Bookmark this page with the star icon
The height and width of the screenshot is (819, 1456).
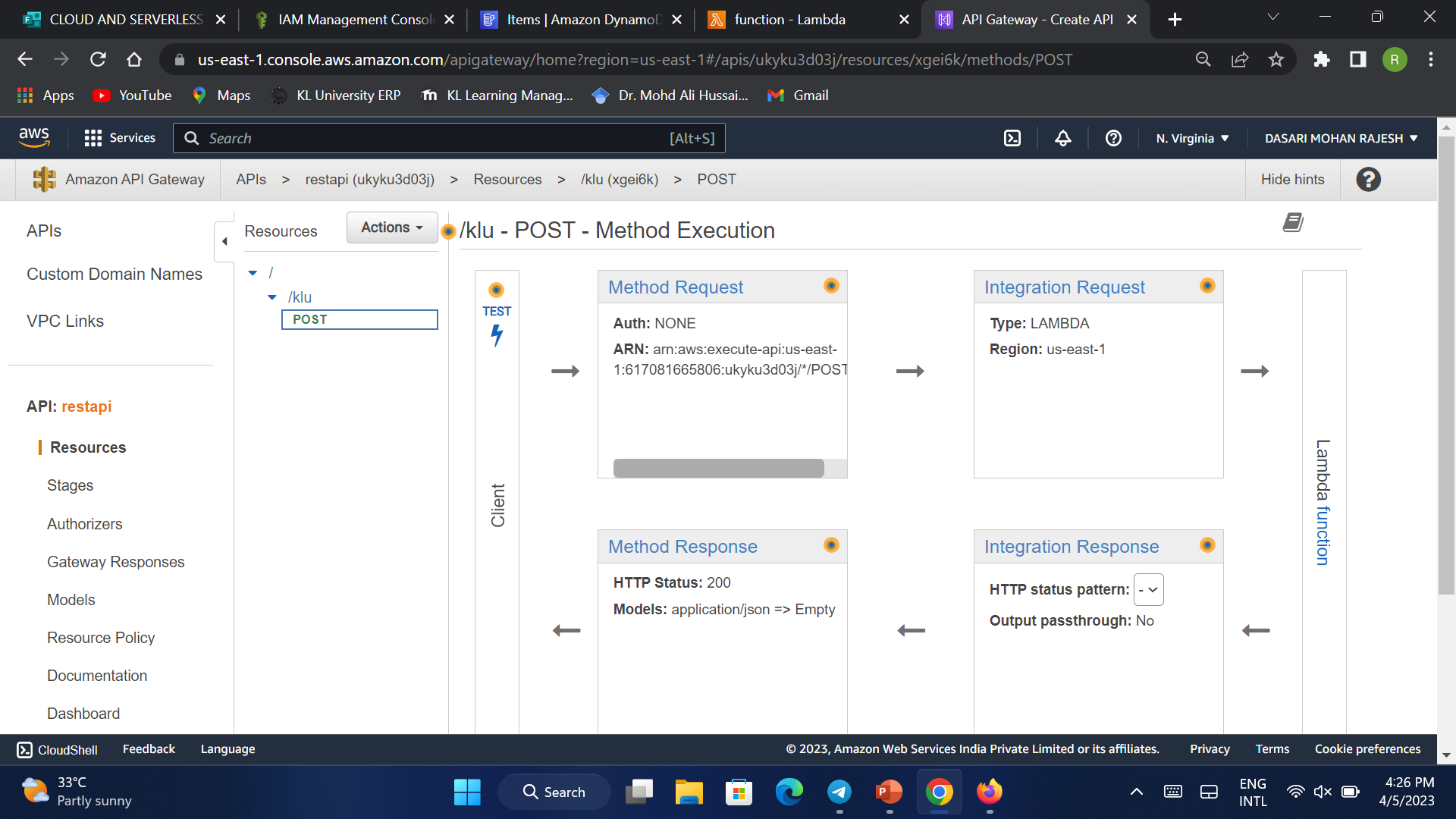(1276, 59)
